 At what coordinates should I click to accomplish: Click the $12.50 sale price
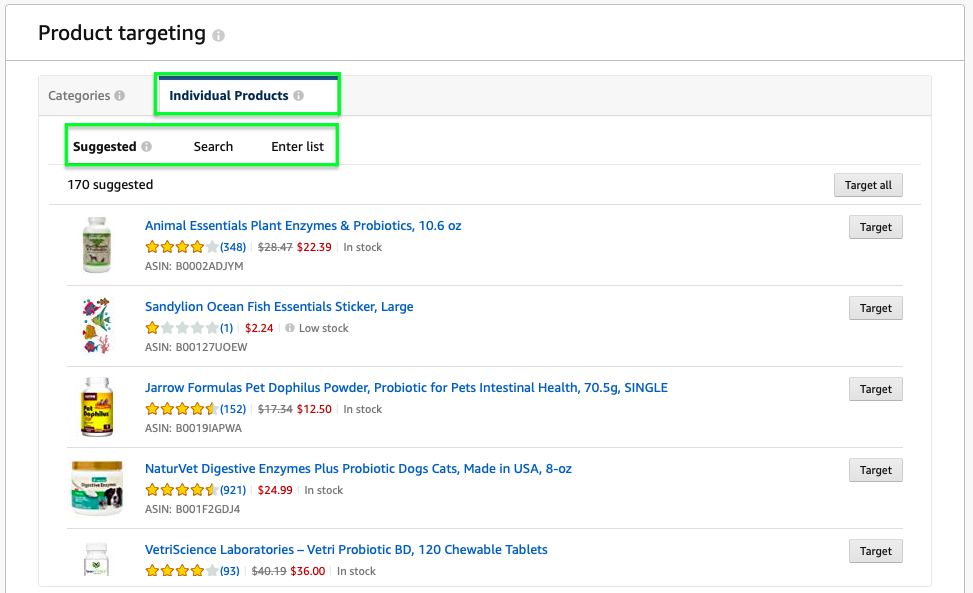pyautogui.click(x=314, y=409)
